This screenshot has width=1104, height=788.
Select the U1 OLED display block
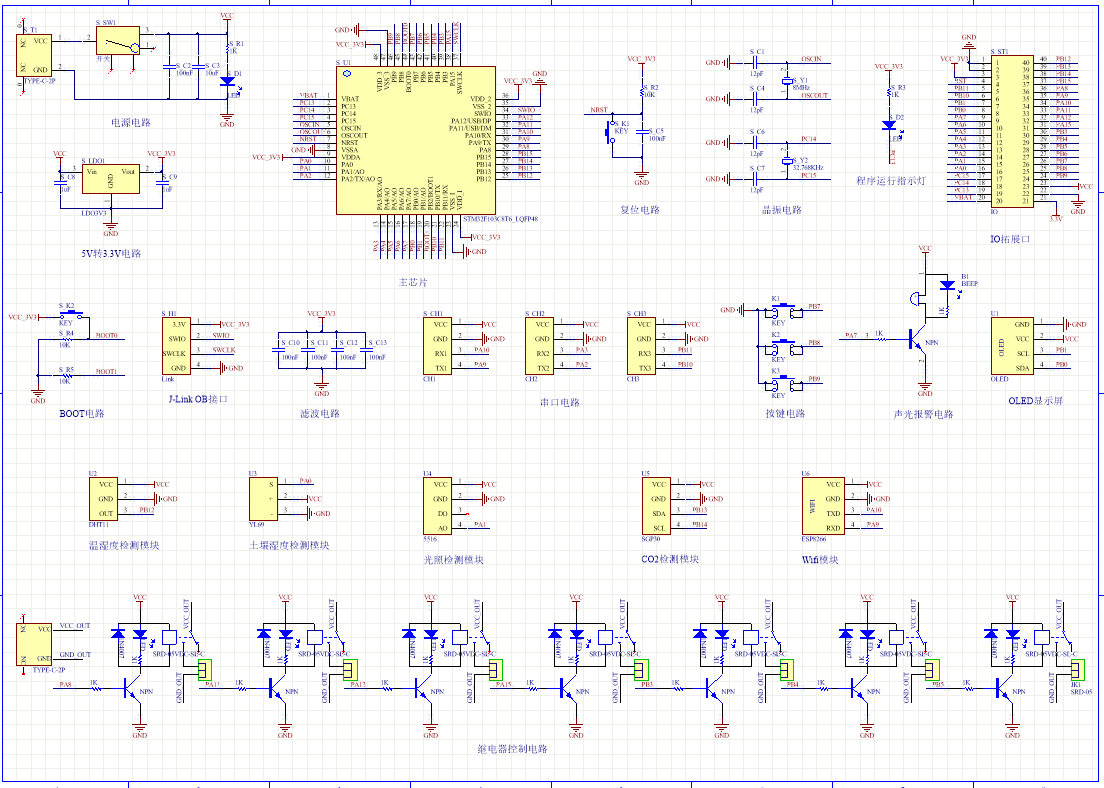click(x=1012, y=346)
